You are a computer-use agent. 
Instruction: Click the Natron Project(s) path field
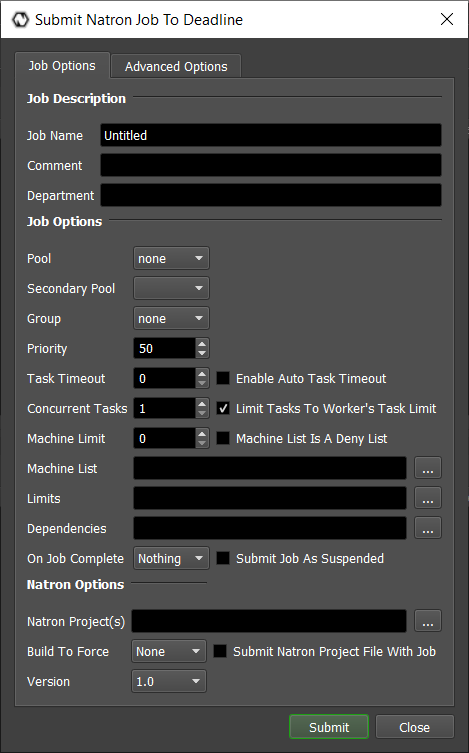269,621
